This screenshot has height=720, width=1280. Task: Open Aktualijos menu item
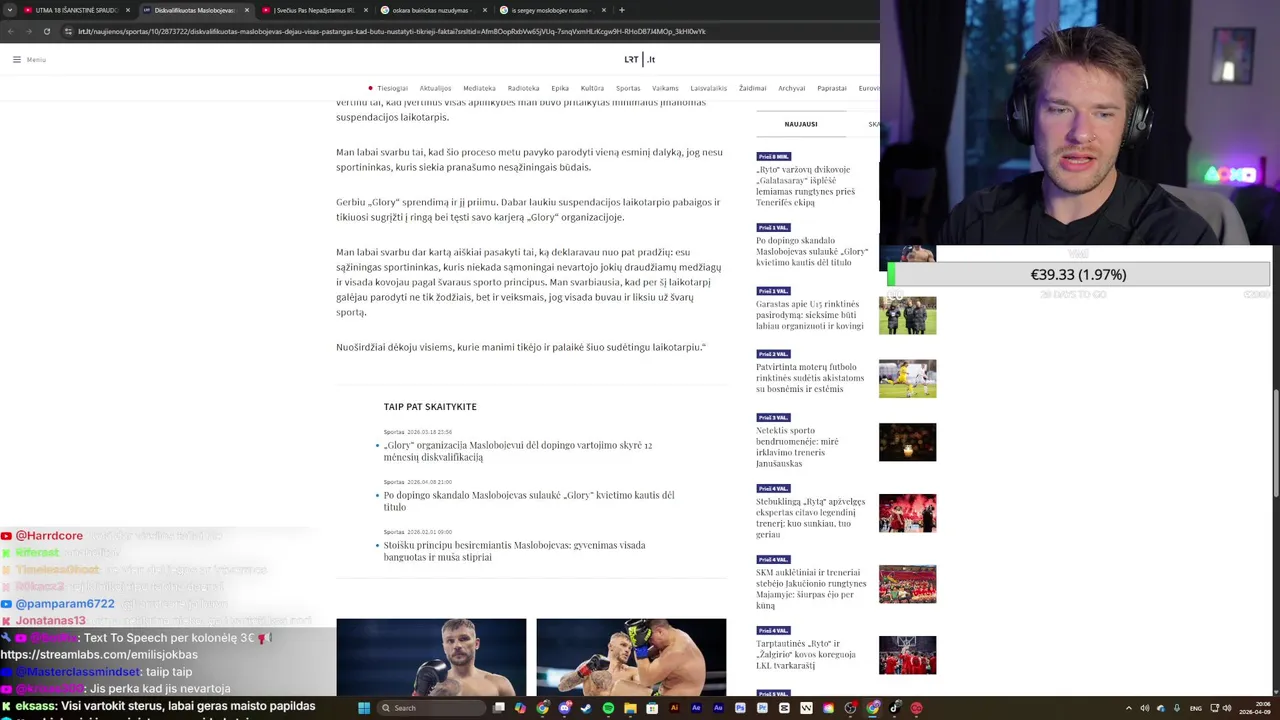tap(435, 88)
